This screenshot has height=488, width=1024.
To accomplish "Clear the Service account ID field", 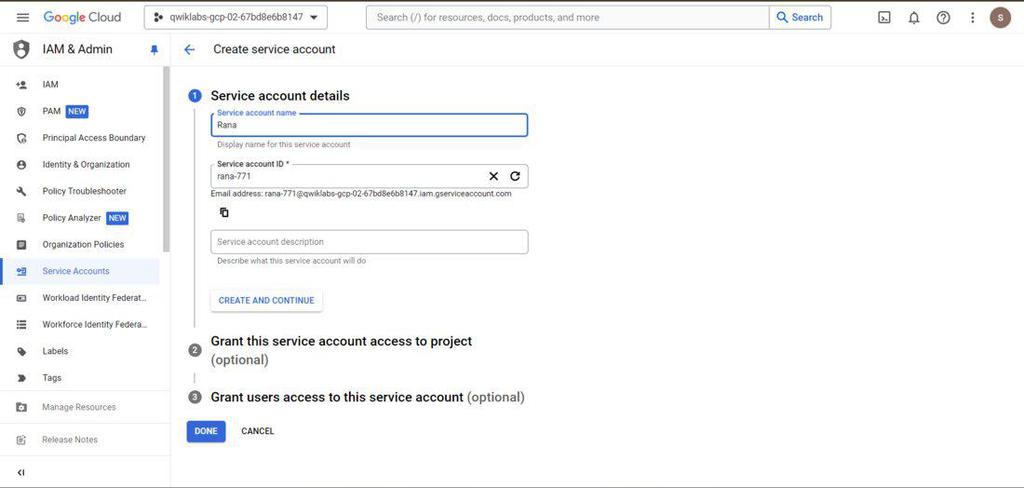I will (x=493, y=176).
